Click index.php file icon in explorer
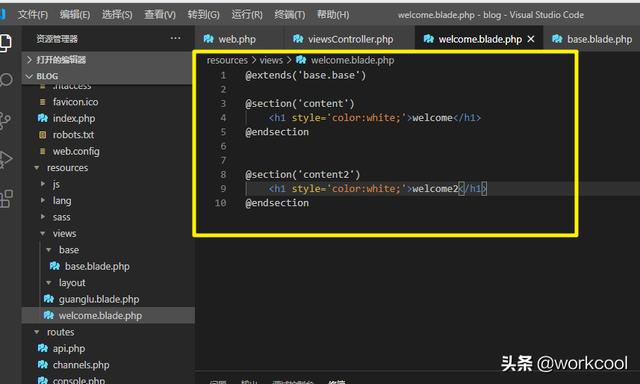The width and height of the screenshot is (640, 384). 42,118
